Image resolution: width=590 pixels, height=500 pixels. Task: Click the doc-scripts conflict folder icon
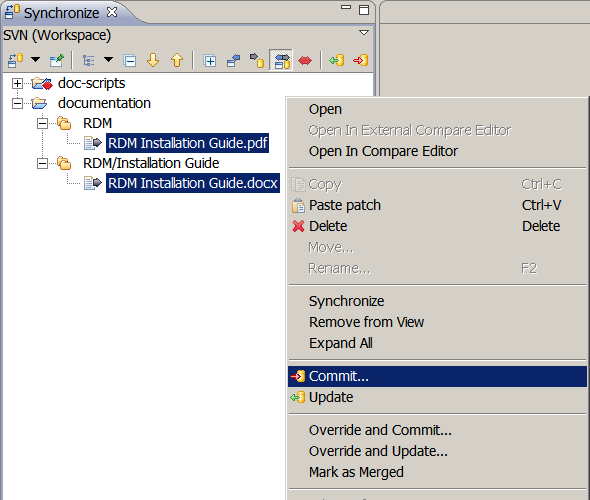pos(42,83)
